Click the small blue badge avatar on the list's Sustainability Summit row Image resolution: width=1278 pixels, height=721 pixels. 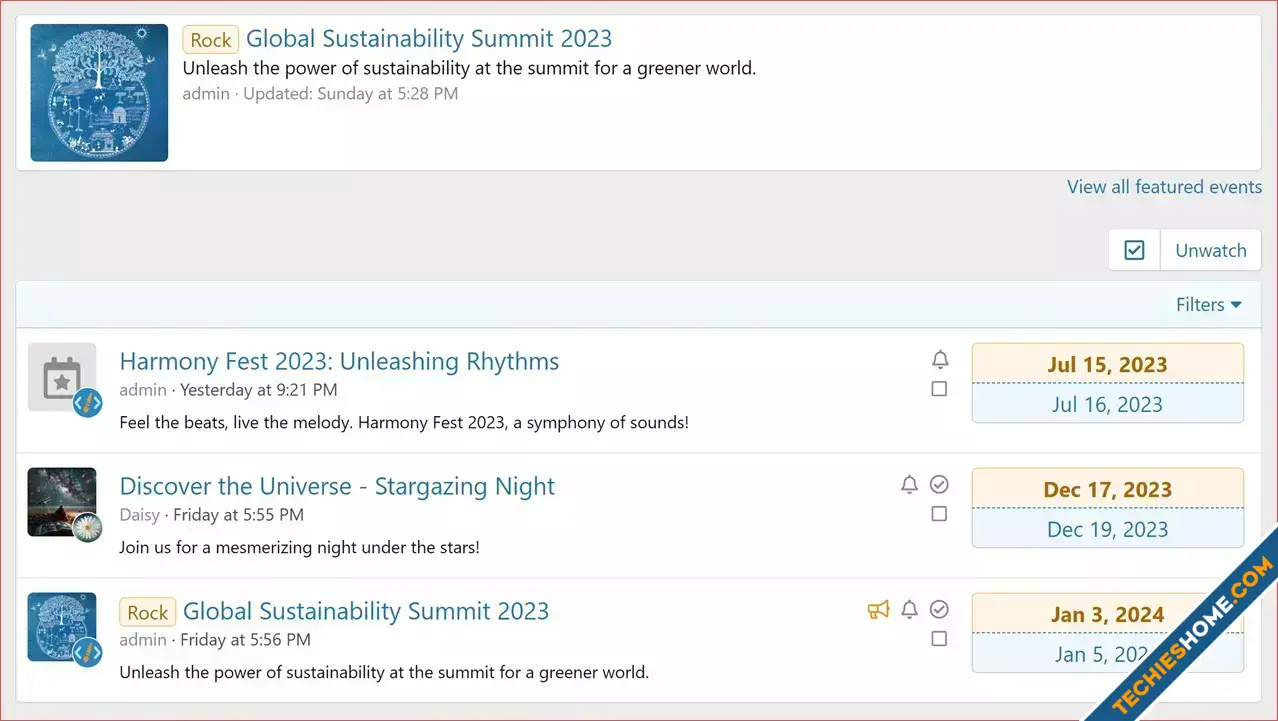point(88,653)
